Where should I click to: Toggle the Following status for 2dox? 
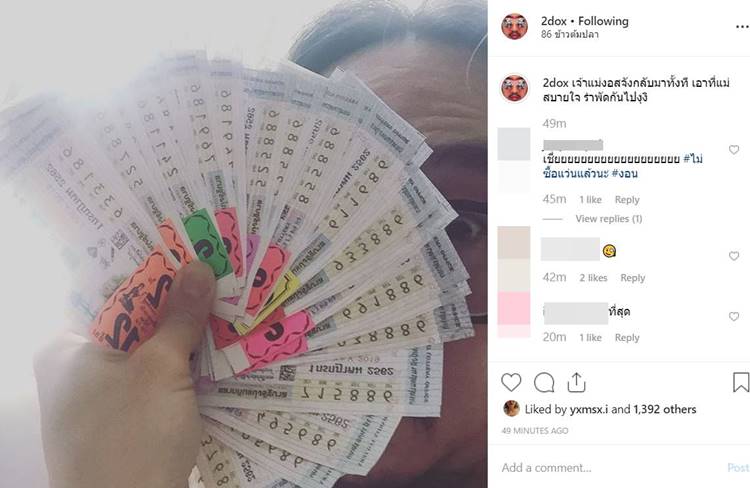(603, 21)
